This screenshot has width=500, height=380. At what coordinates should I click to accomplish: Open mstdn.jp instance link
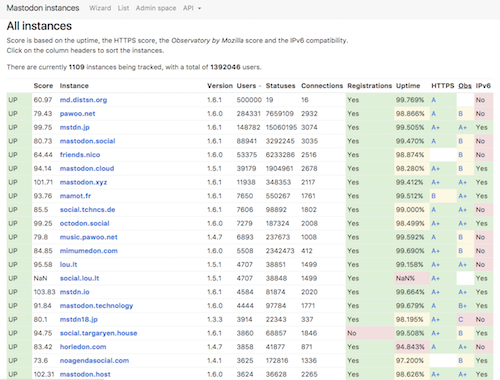click(x=75, y=127)
